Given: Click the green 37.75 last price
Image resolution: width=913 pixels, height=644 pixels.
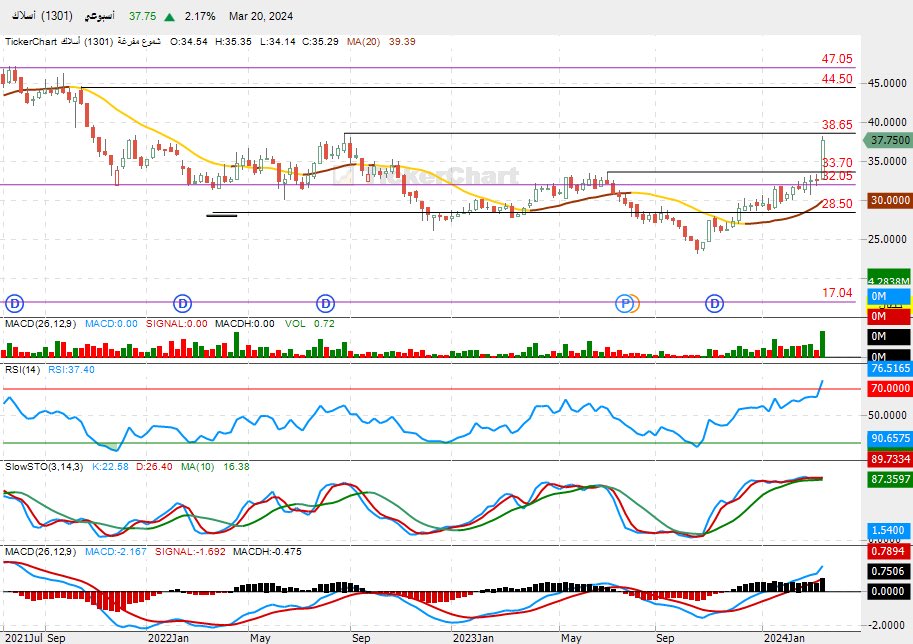Looking at the screenshot, I should [143, 16].
